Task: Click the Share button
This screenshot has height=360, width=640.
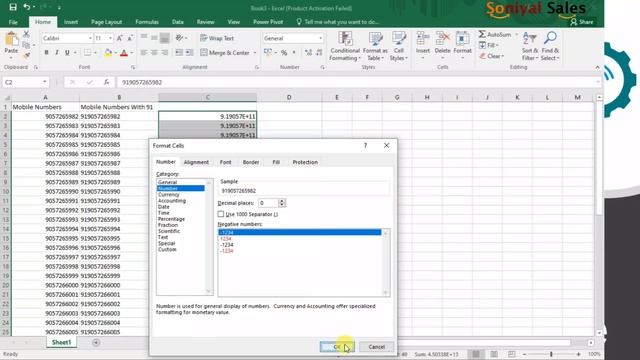Action: click(x=582, y=22)
